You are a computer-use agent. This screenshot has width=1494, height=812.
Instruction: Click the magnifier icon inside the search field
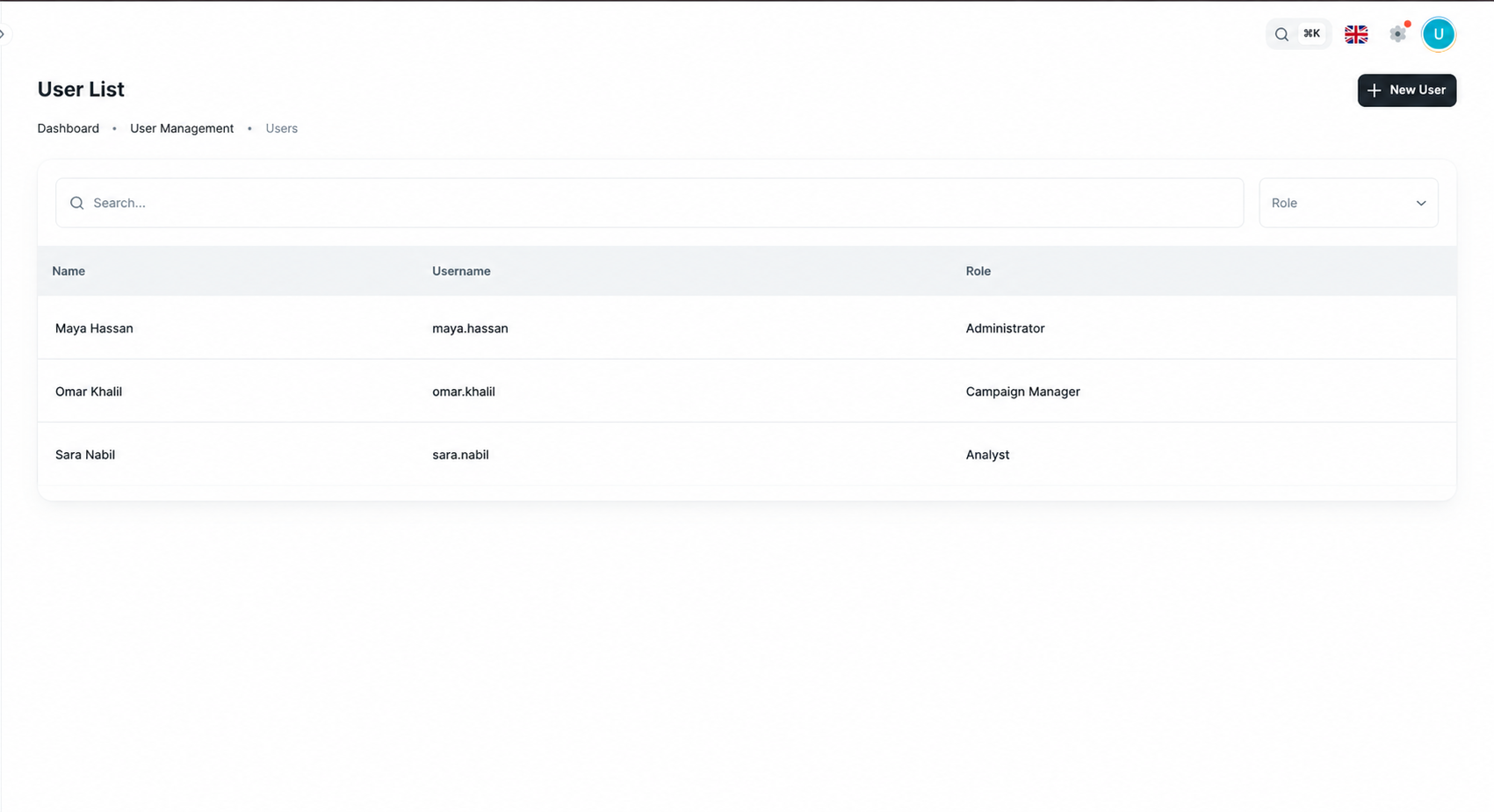[x=77, y=203]
